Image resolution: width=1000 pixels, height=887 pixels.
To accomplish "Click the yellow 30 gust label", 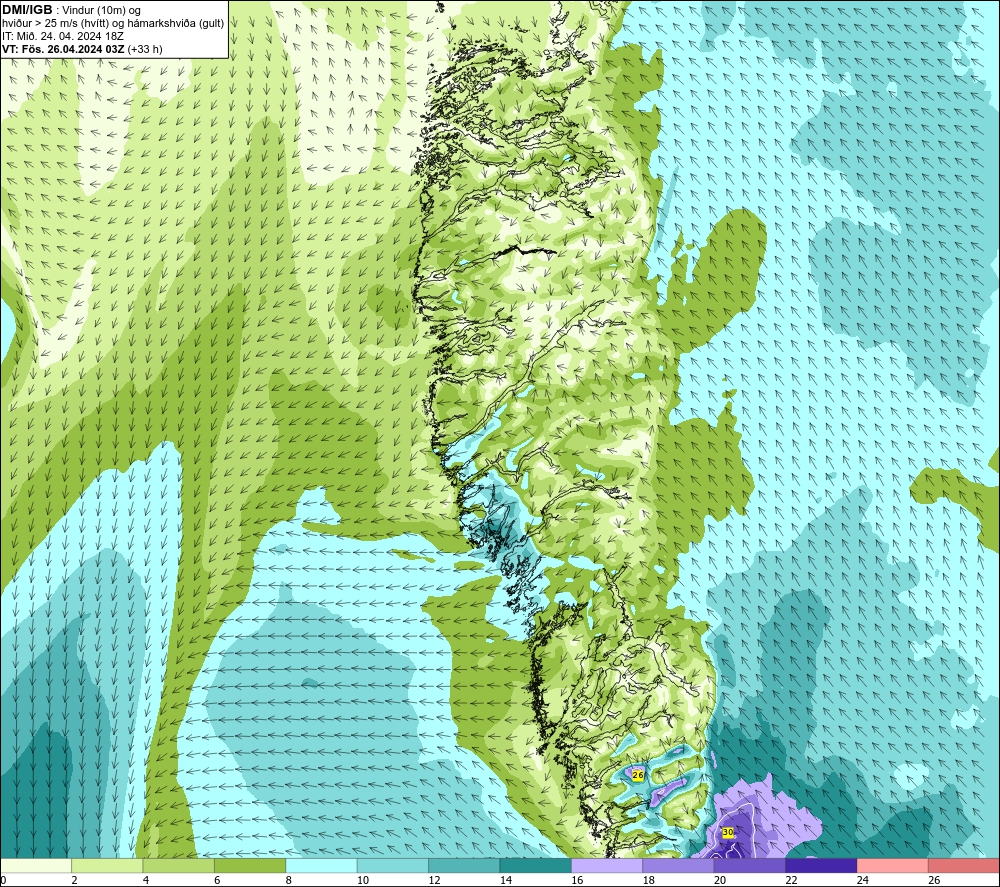I will tap(728, 832).
